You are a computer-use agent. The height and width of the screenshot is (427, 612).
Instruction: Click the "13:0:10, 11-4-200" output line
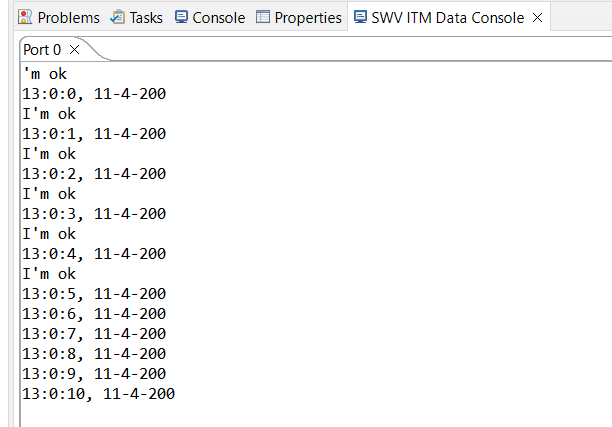pos(98,394)
